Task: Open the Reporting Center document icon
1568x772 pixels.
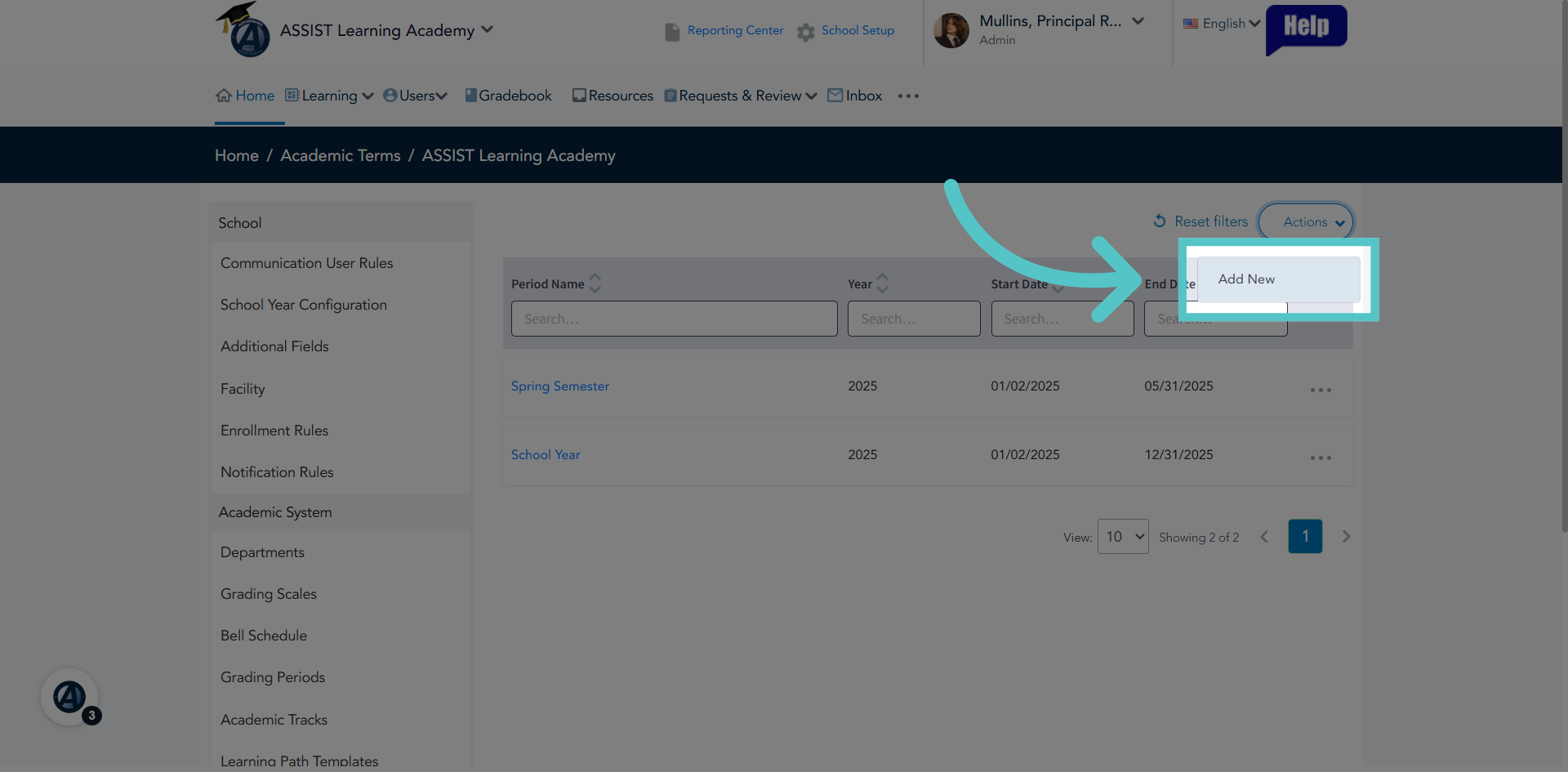Action: 672,32
